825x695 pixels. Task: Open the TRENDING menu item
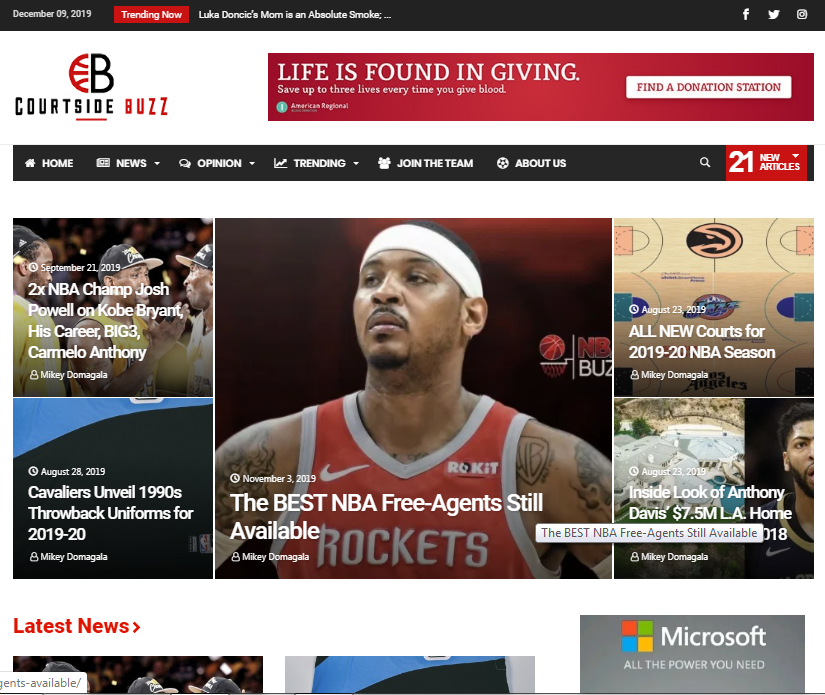tap(319, 163)
